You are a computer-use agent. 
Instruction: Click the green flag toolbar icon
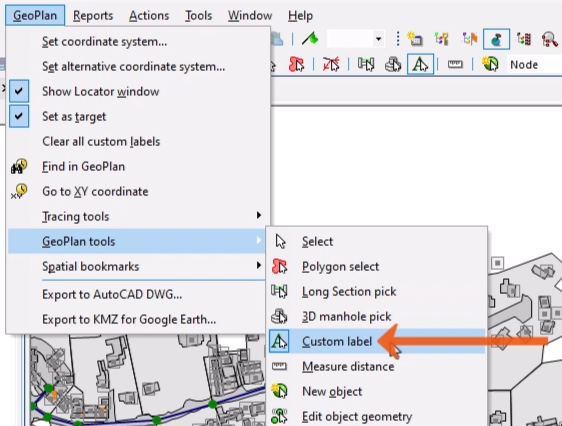click(x=310, y=38)
